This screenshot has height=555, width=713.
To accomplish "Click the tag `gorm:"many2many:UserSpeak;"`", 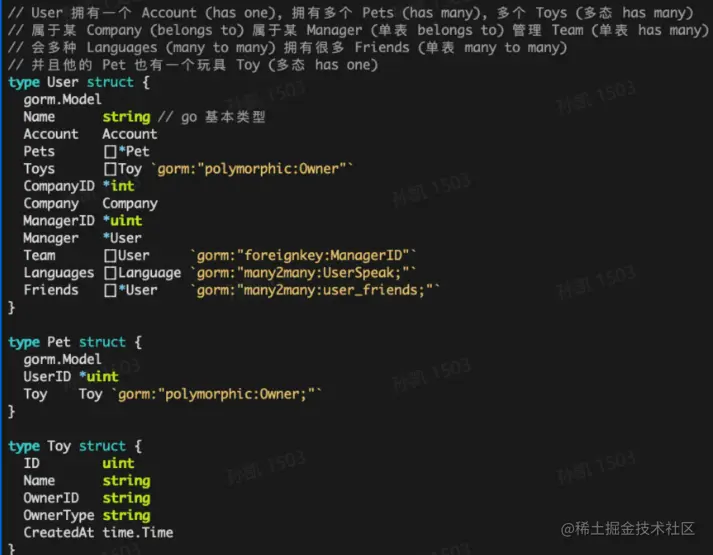I will click(x=303, y=273).
